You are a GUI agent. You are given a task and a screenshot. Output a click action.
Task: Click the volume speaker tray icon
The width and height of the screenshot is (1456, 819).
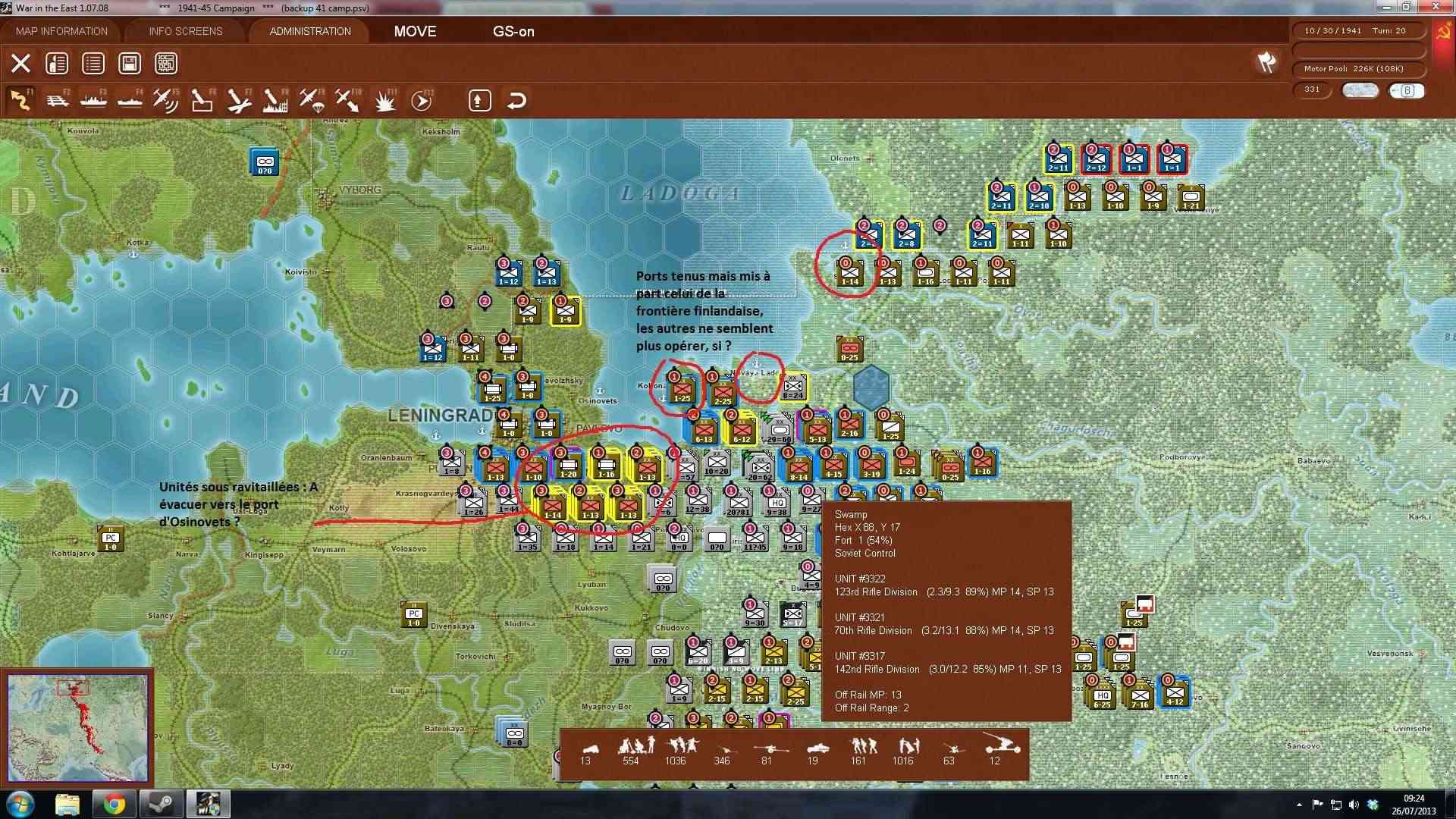1354,805
